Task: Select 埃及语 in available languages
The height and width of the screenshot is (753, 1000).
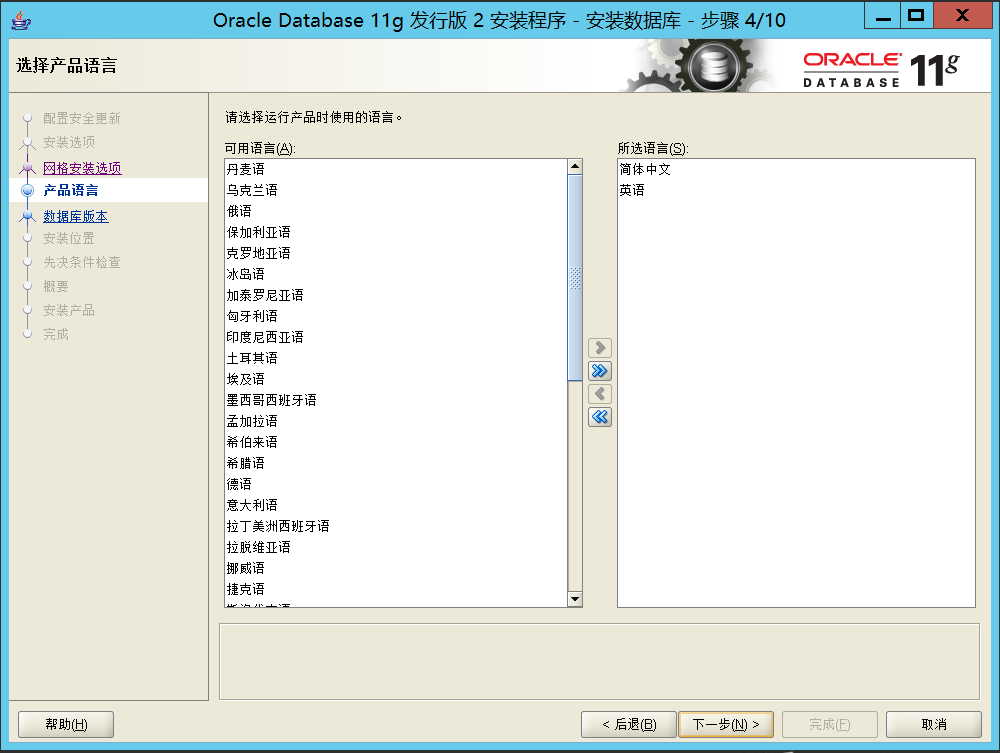Action: tap(395, 379)
